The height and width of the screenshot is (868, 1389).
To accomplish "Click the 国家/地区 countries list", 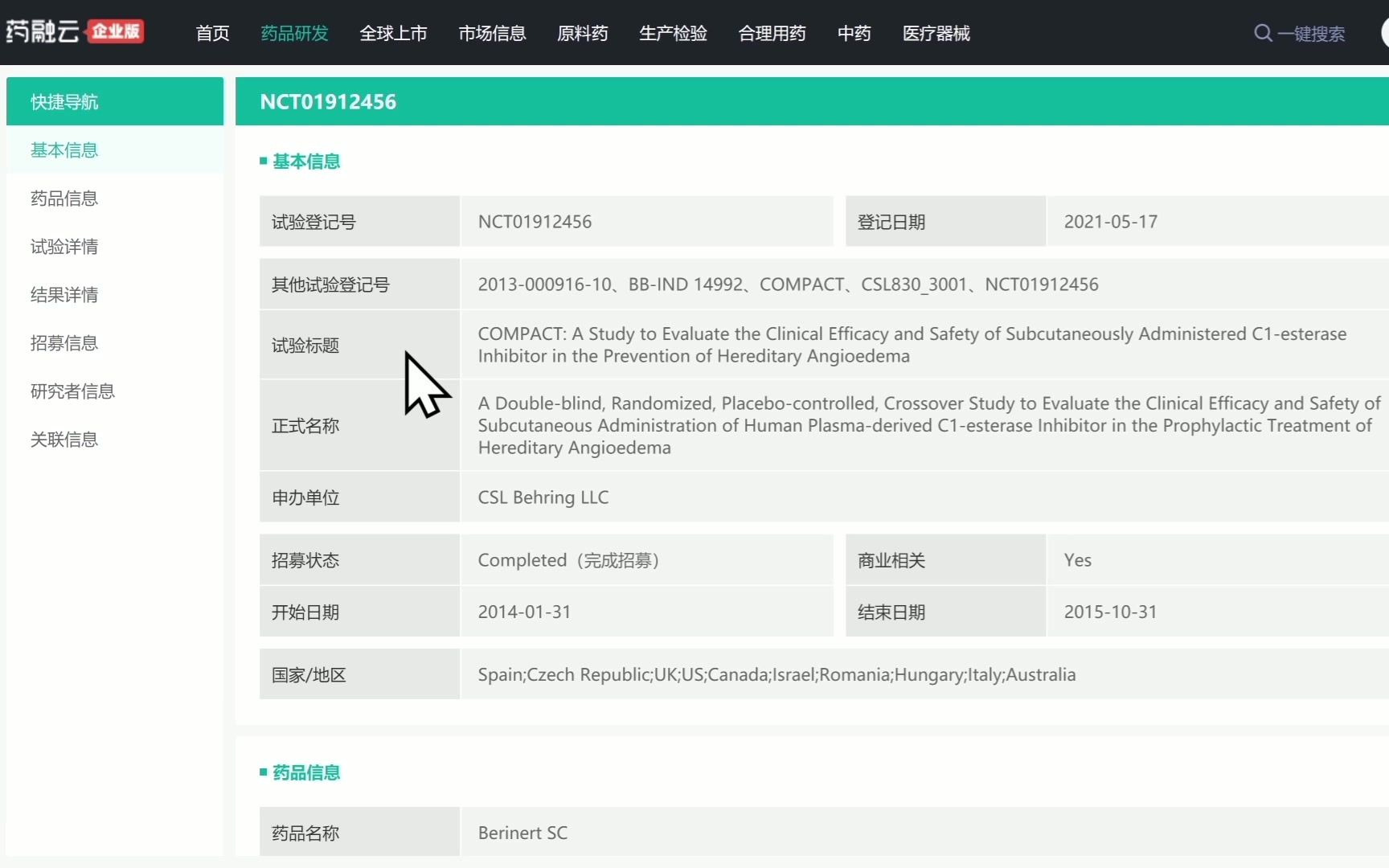I will pos(776,674).
